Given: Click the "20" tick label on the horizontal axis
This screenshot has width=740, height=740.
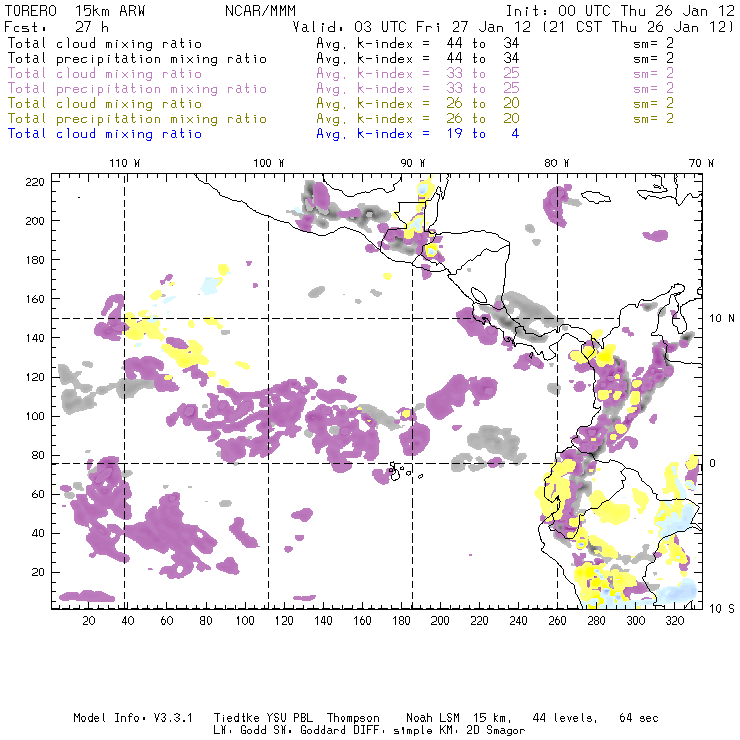Looking at the screenshot, I should [x=89, y=621].
